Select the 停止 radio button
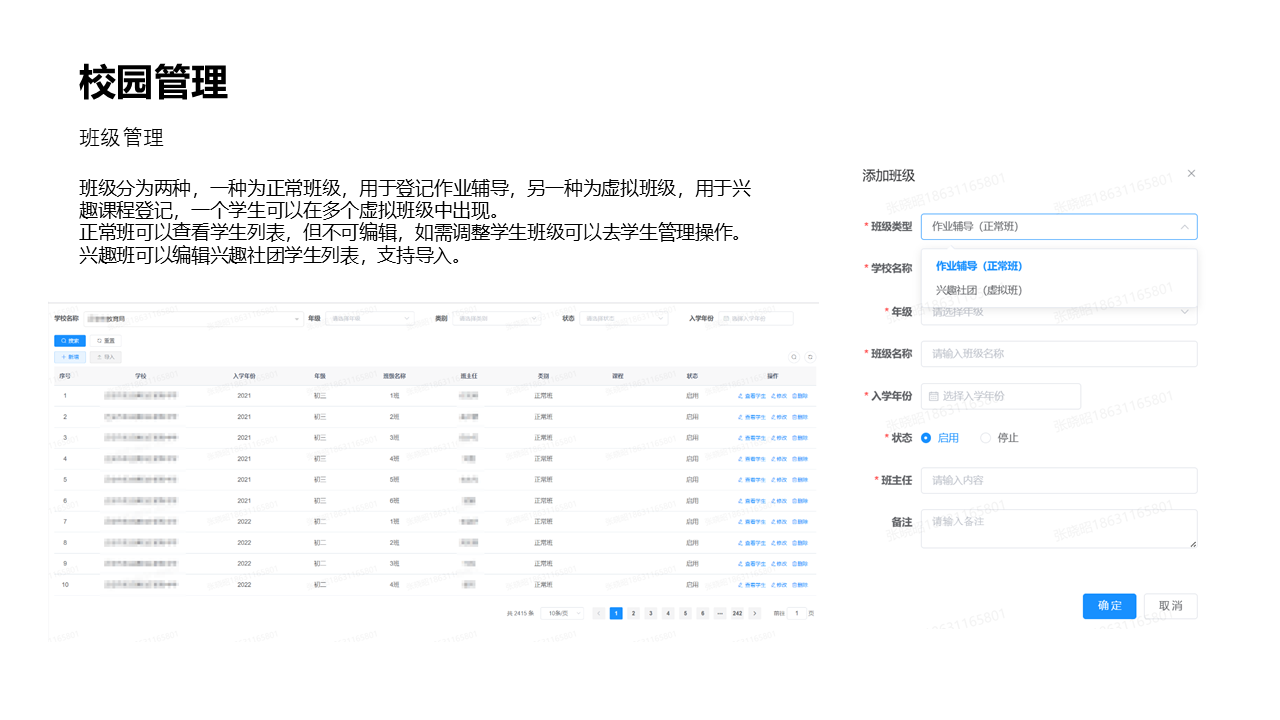Image resolution: width=1280 pixels, height=720 pixels. pyautogui.click(x=986, y=438)
